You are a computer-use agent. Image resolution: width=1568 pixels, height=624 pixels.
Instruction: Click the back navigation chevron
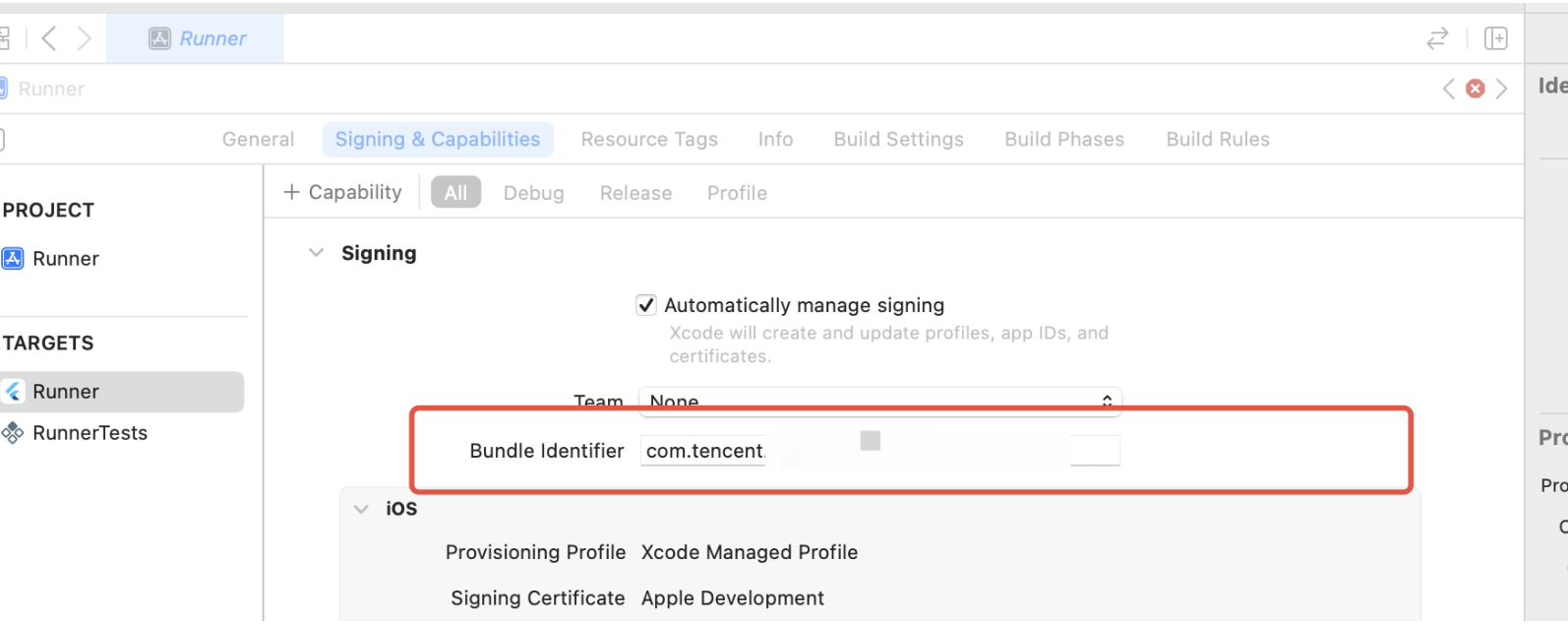48,38
